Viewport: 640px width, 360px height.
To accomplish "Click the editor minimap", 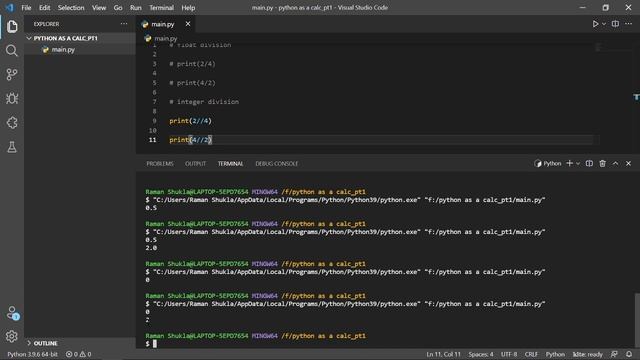I will (616, 48).
